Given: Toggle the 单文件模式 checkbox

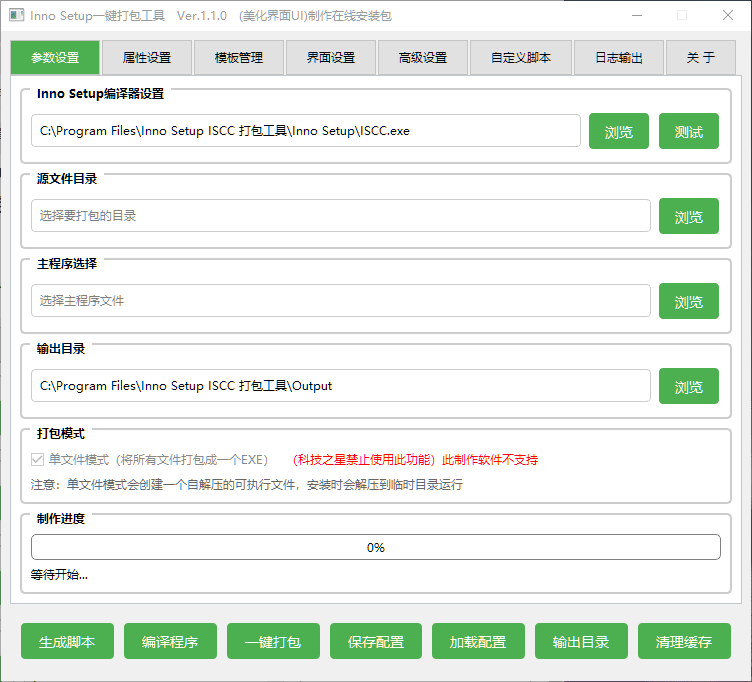Looking at the screenshot, I should [x=39, y=460].
